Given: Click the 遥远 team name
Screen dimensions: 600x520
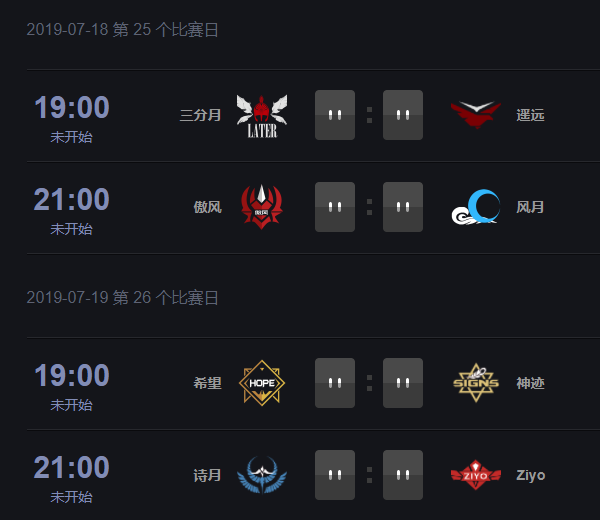Looking at the screenshot, I should [530, 115].
